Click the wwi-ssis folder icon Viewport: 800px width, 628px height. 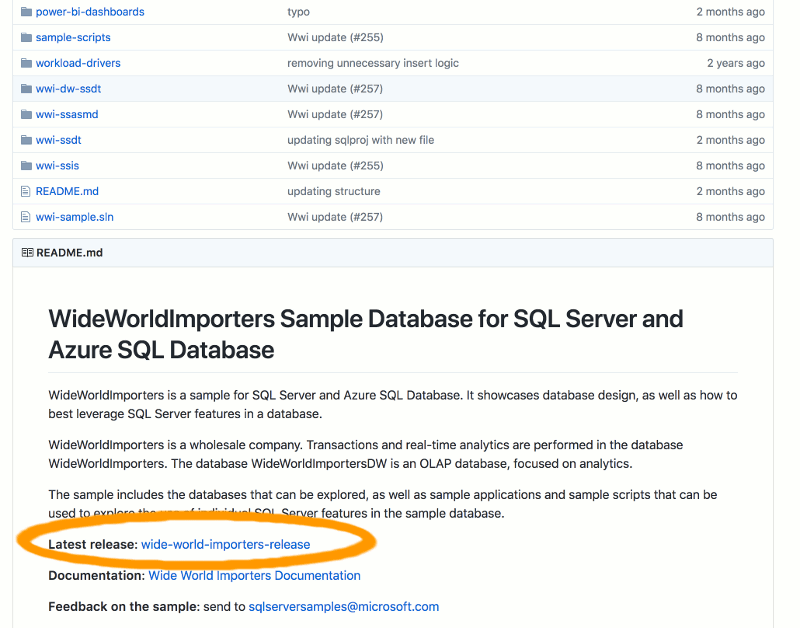point(26,165)
